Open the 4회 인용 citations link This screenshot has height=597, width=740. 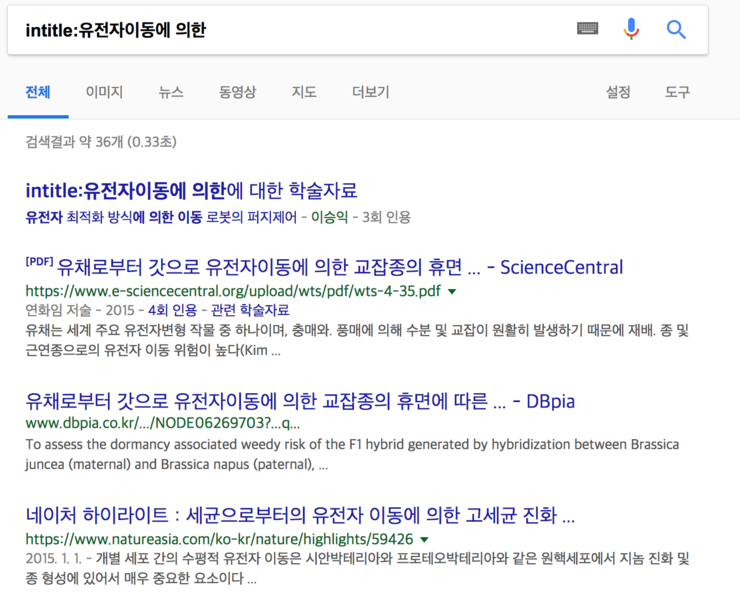click(x=172, y=310)
